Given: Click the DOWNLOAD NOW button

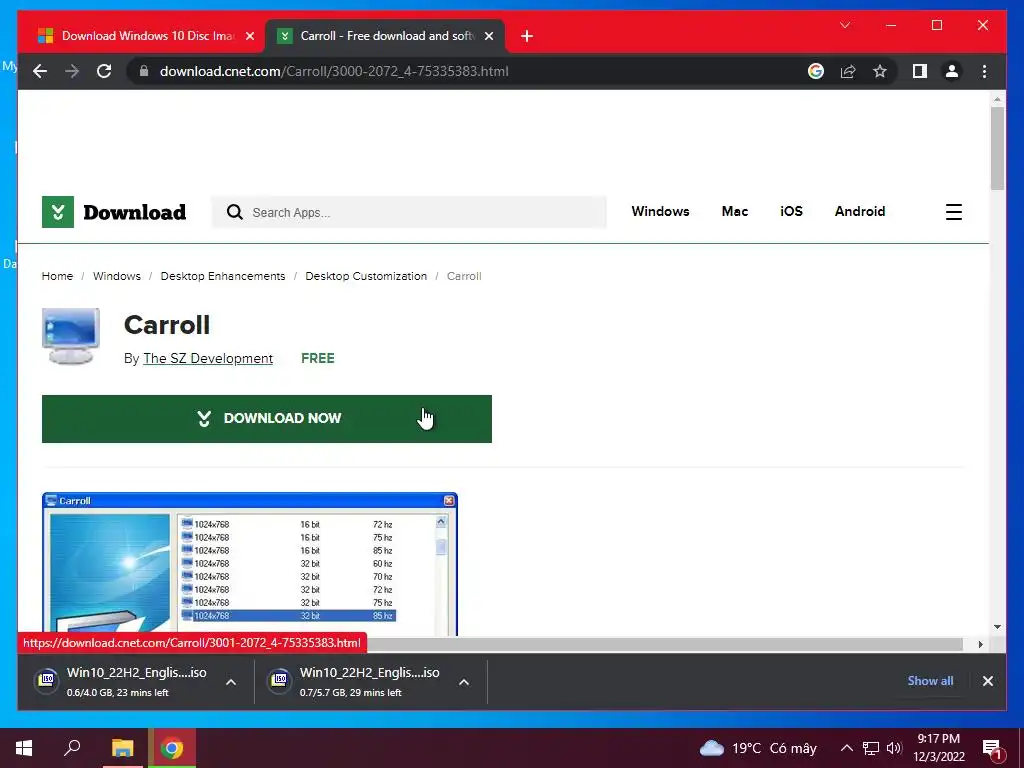Looking at the screenshot, I should (266, 419).
